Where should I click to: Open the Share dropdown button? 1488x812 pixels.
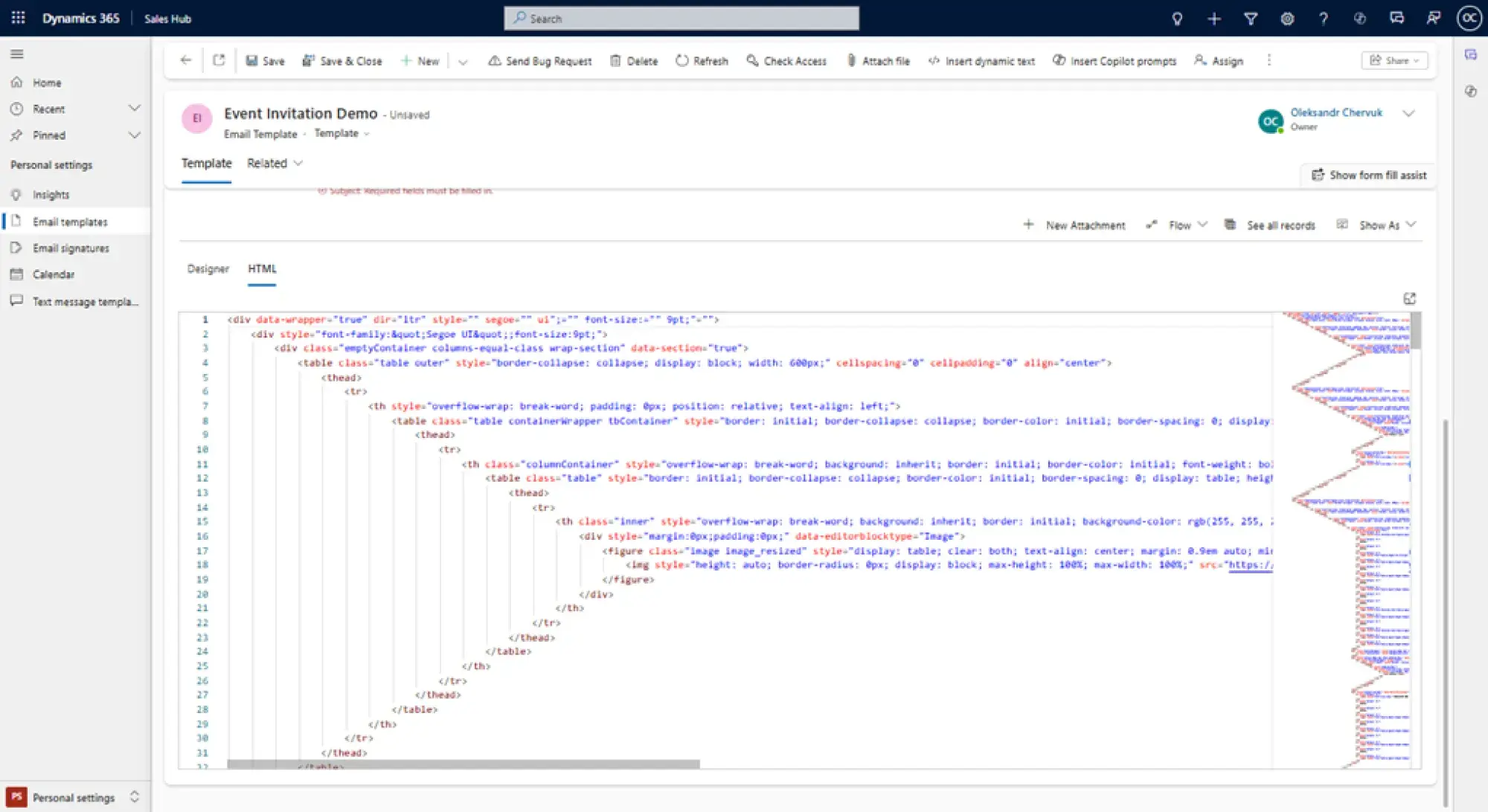tap(1394, 60)
